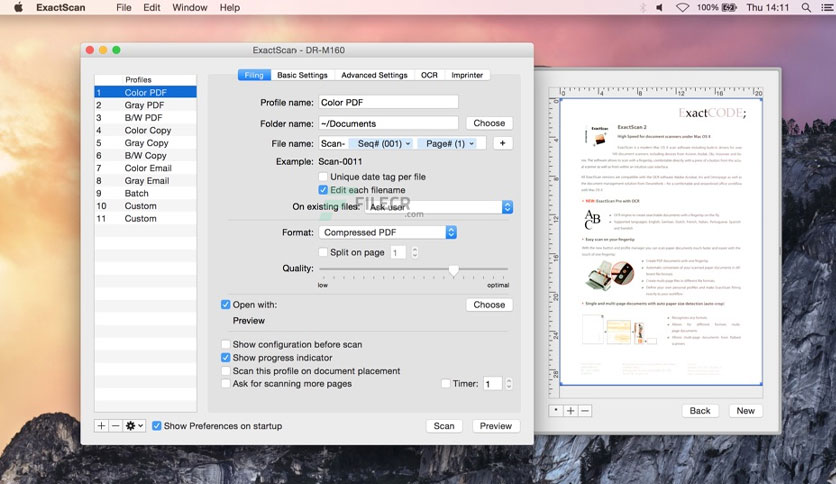Open the File menu

point(124,7)
